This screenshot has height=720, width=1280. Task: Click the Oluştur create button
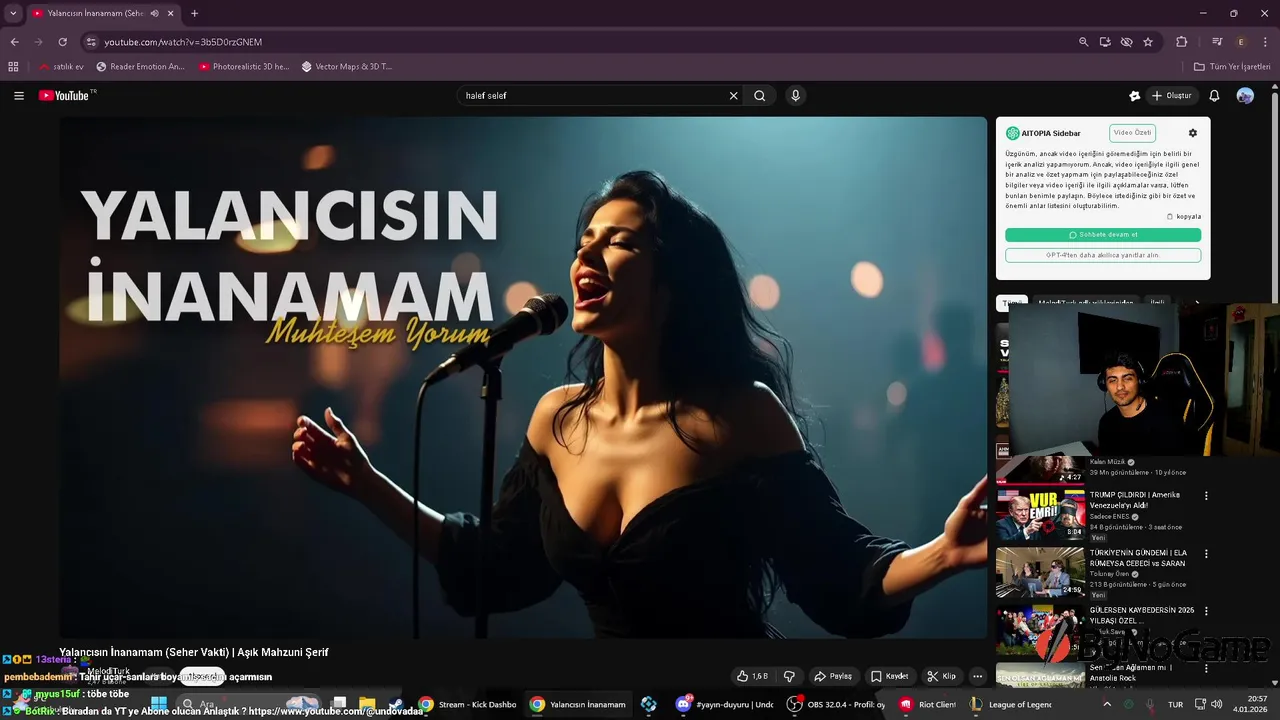[x=1172, y=96]
